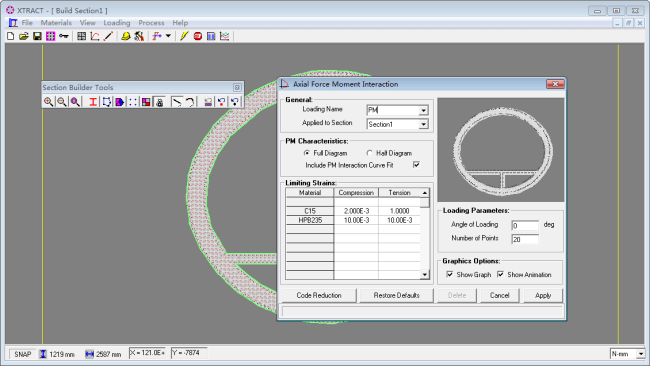
Task: Click the blue four-dots points tool icon
Action: click(133, 102)
